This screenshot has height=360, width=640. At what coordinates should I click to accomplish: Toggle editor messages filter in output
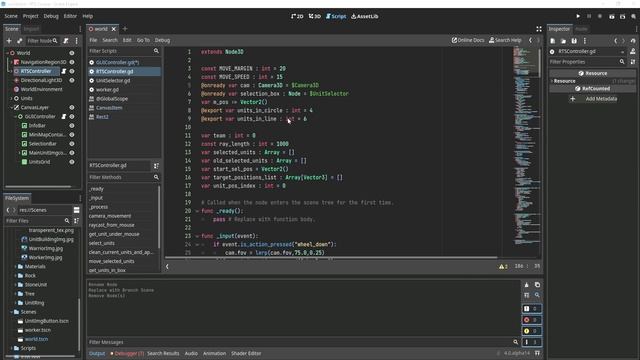532,342
